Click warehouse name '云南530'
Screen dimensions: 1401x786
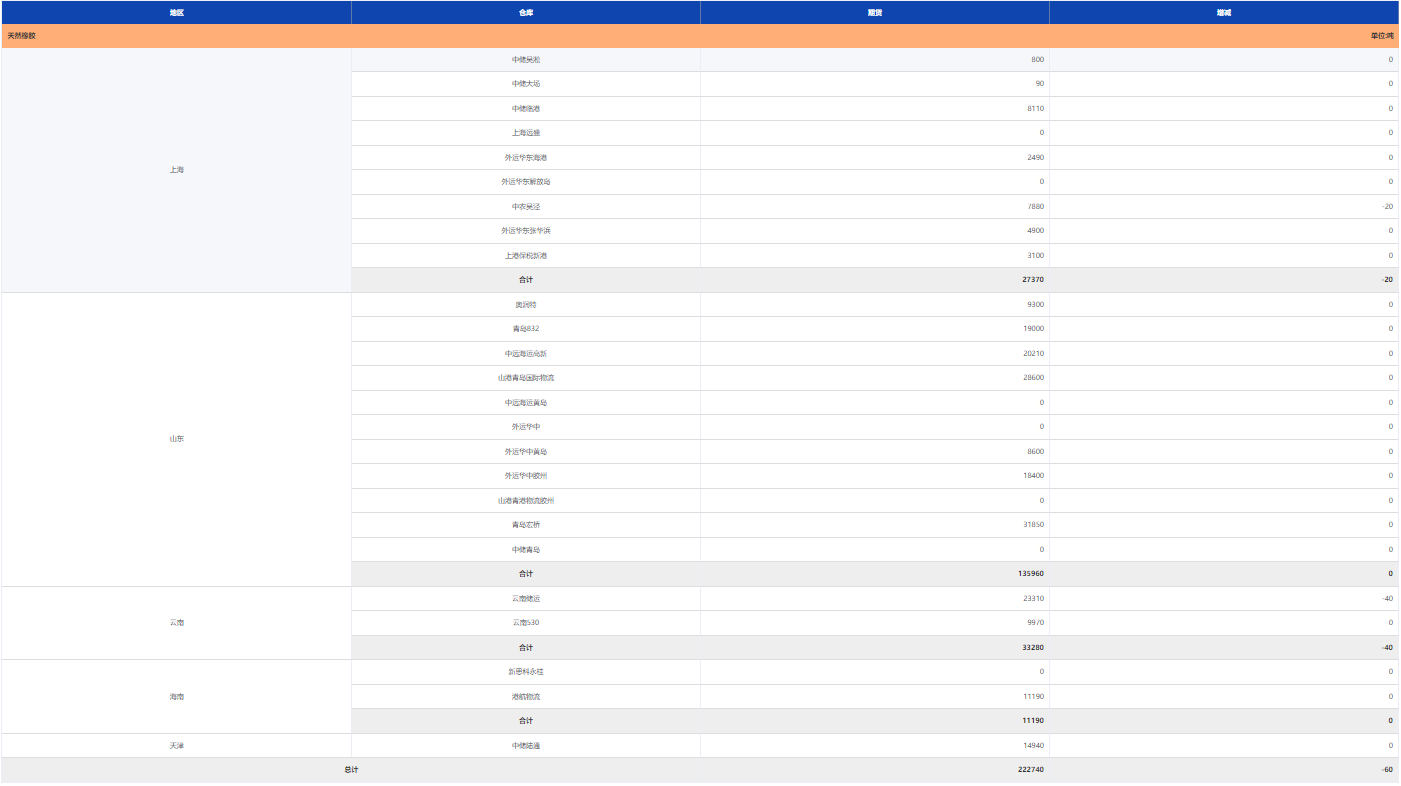pos(526,623)
